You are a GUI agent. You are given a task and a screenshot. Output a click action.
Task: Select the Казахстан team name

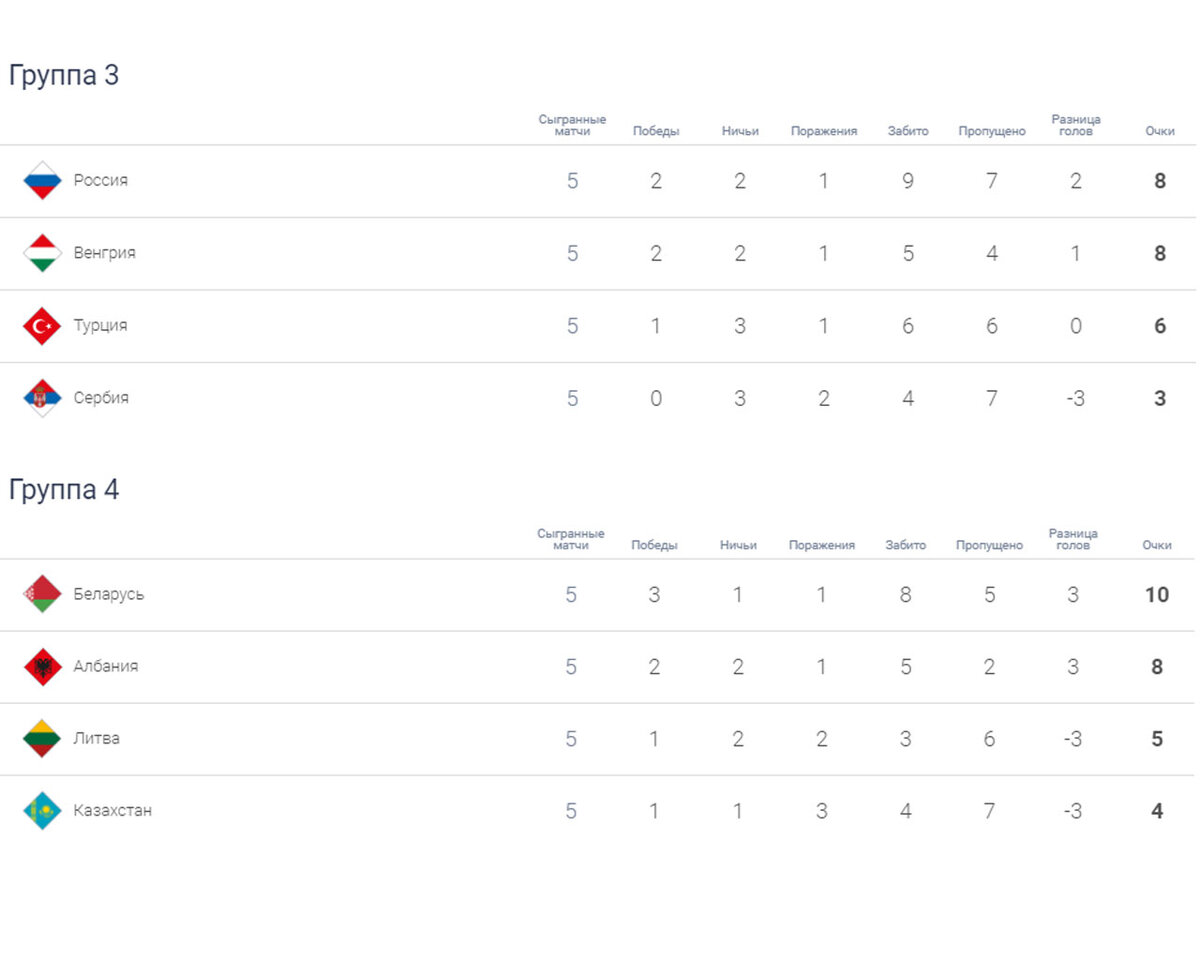coord(112,811)
